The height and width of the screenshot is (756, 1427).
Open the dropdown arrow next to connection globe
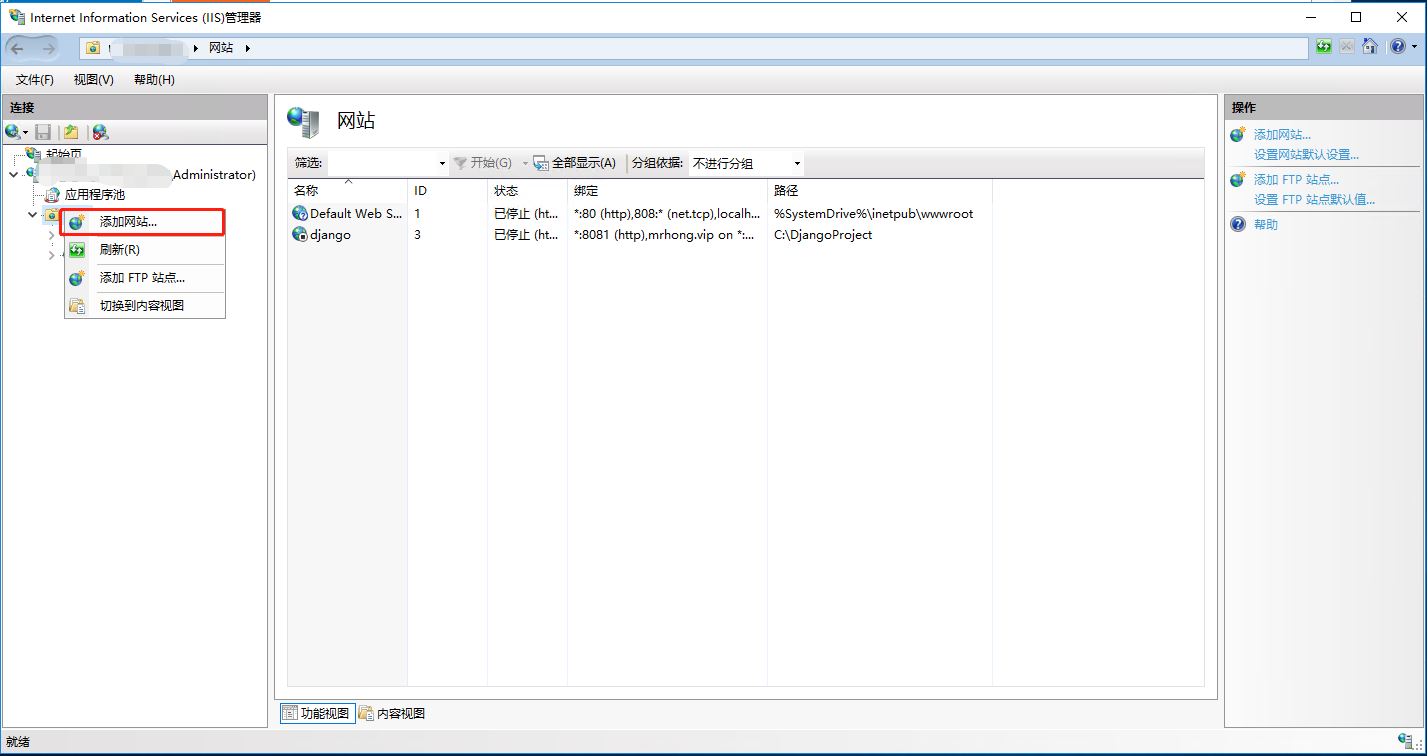click(26, 133)
